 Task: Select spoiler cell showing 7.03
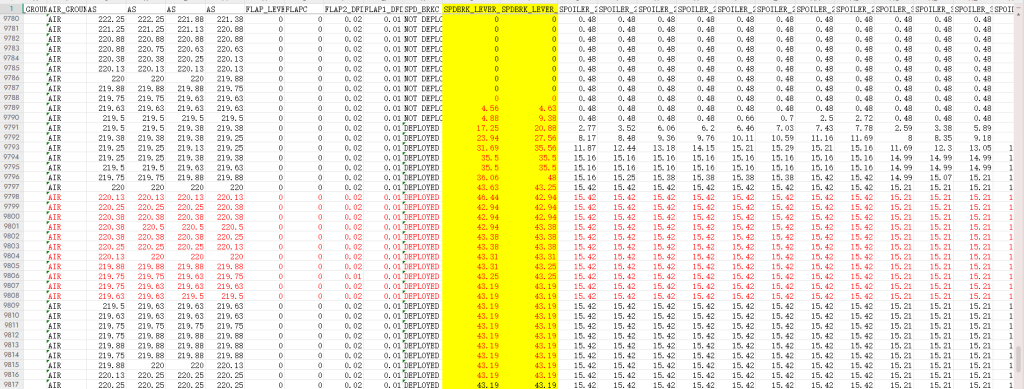pyautogui.click(x=775, y=128)
